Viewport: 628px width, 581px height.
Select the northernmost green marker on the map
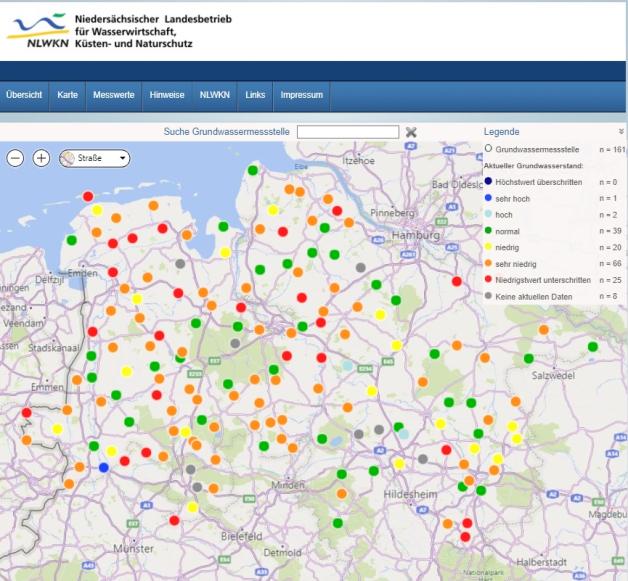click(x=252, y=171)
